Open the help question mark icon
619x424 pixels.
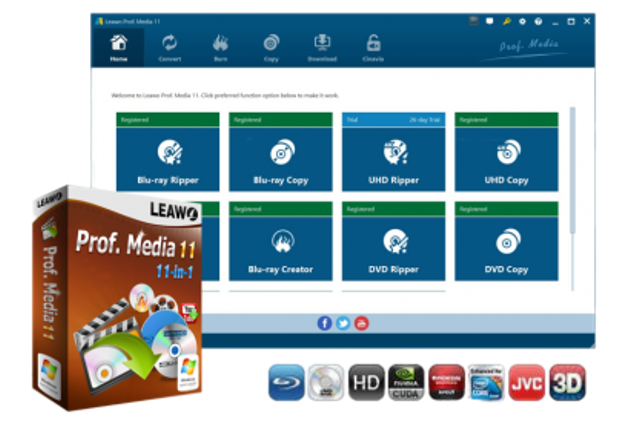538,21
